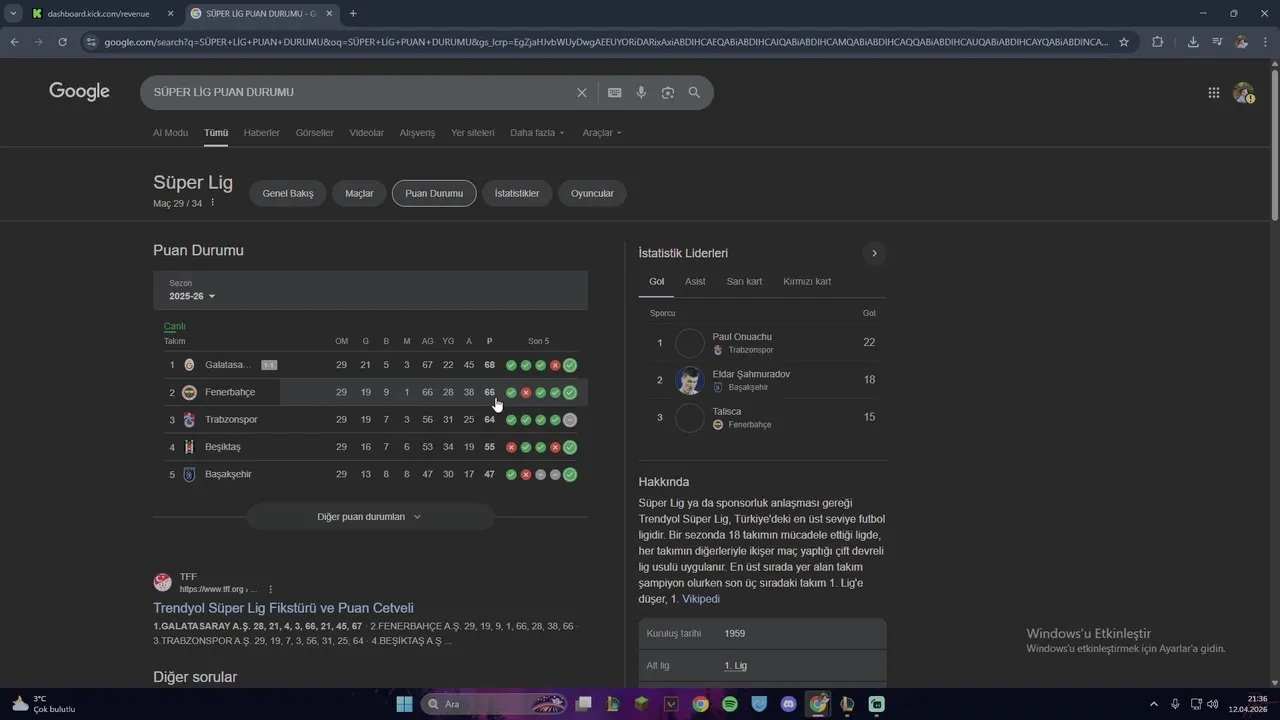
Task: Open the three-dot menu beside Maç 29 / 34
Action: [212, 203]
